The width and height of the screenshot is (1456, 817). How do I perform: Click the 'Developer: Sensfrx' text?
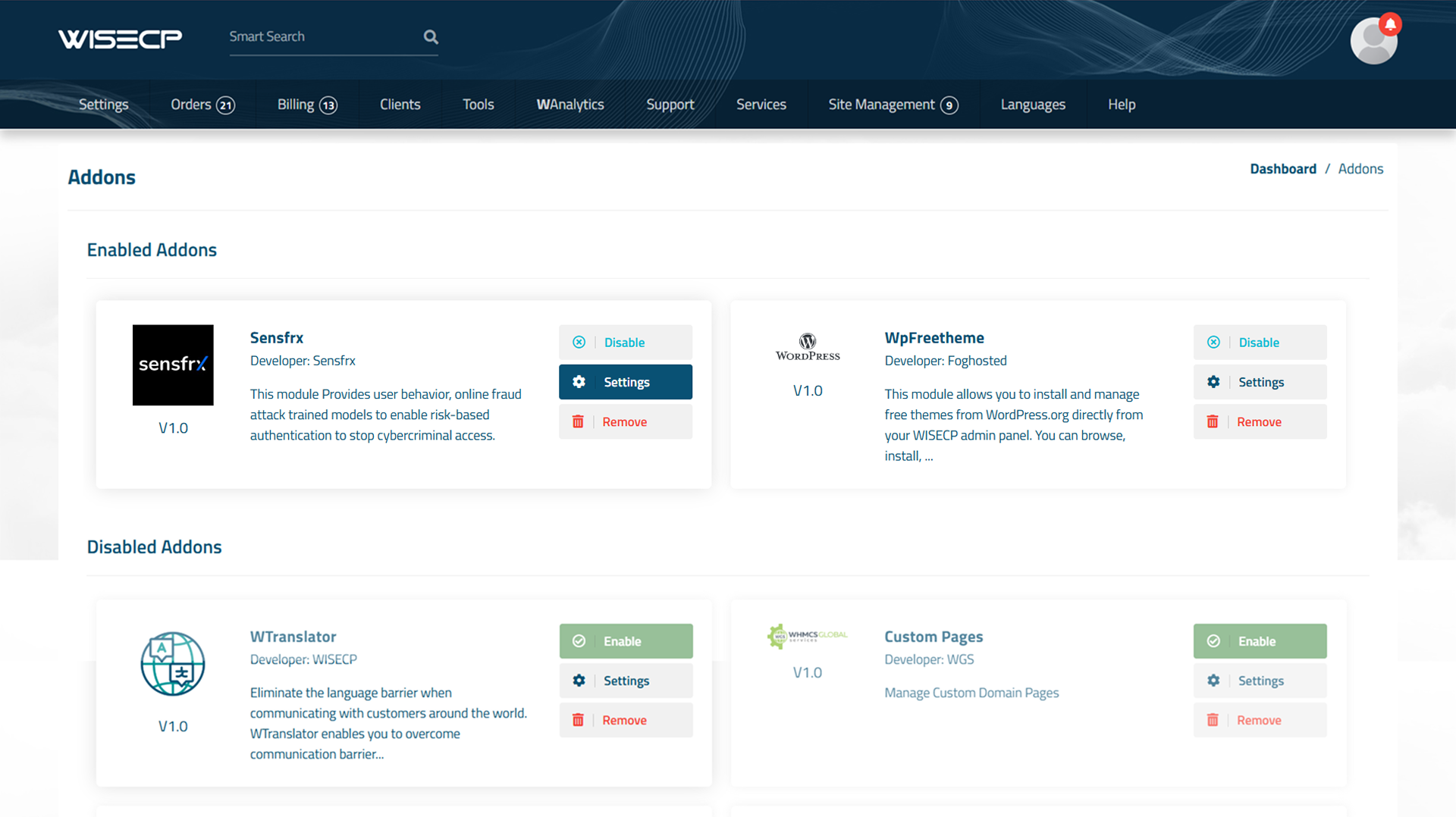[303, 361]
